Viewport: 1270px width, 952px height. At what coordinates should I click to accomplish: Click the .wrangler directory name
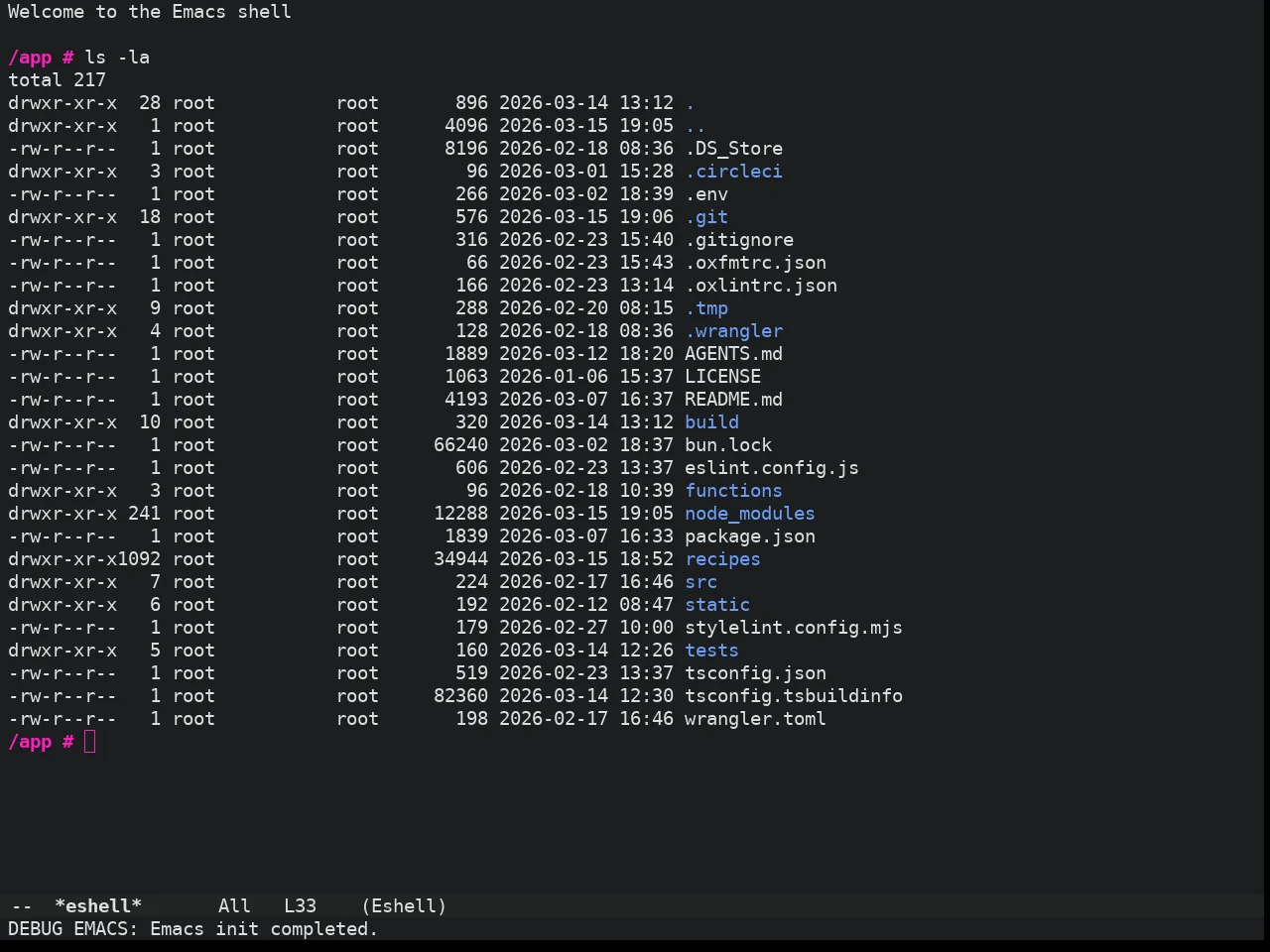pyautogui.click(x=733, y=331)
